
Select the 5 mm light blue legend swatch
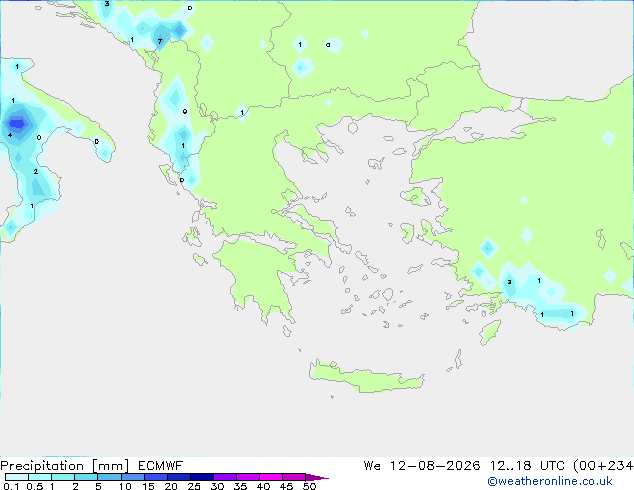[x=110, y=477]
